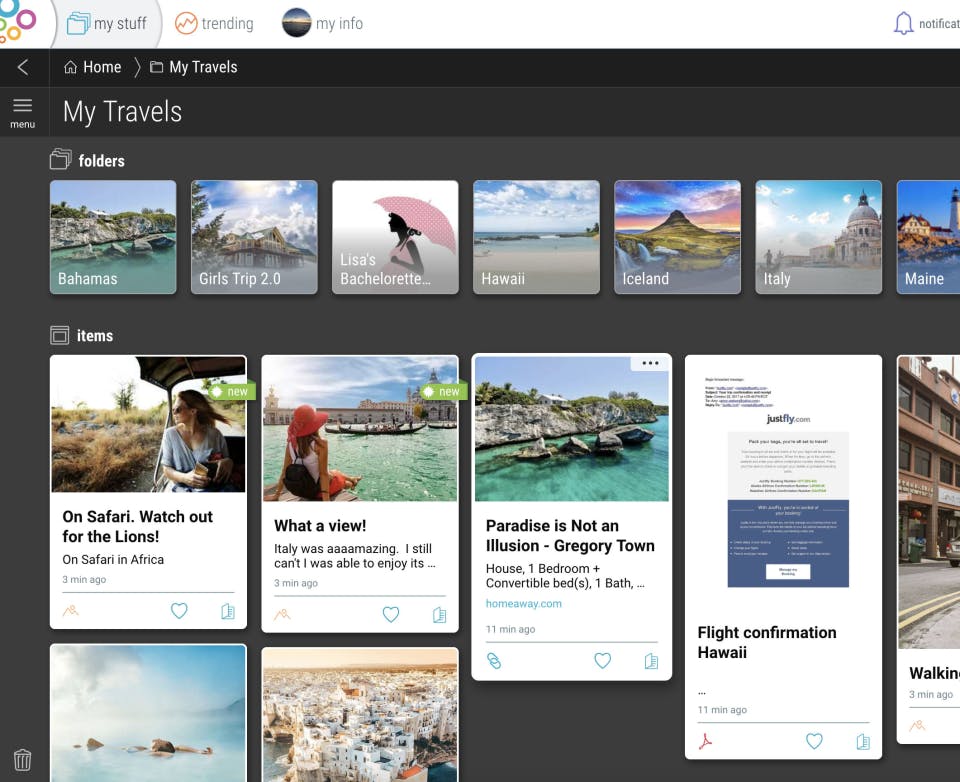This screenshot has width=960, height=782.
Task: Click 'Flight confirmation Hawaii' title
Action: (767, 642)
